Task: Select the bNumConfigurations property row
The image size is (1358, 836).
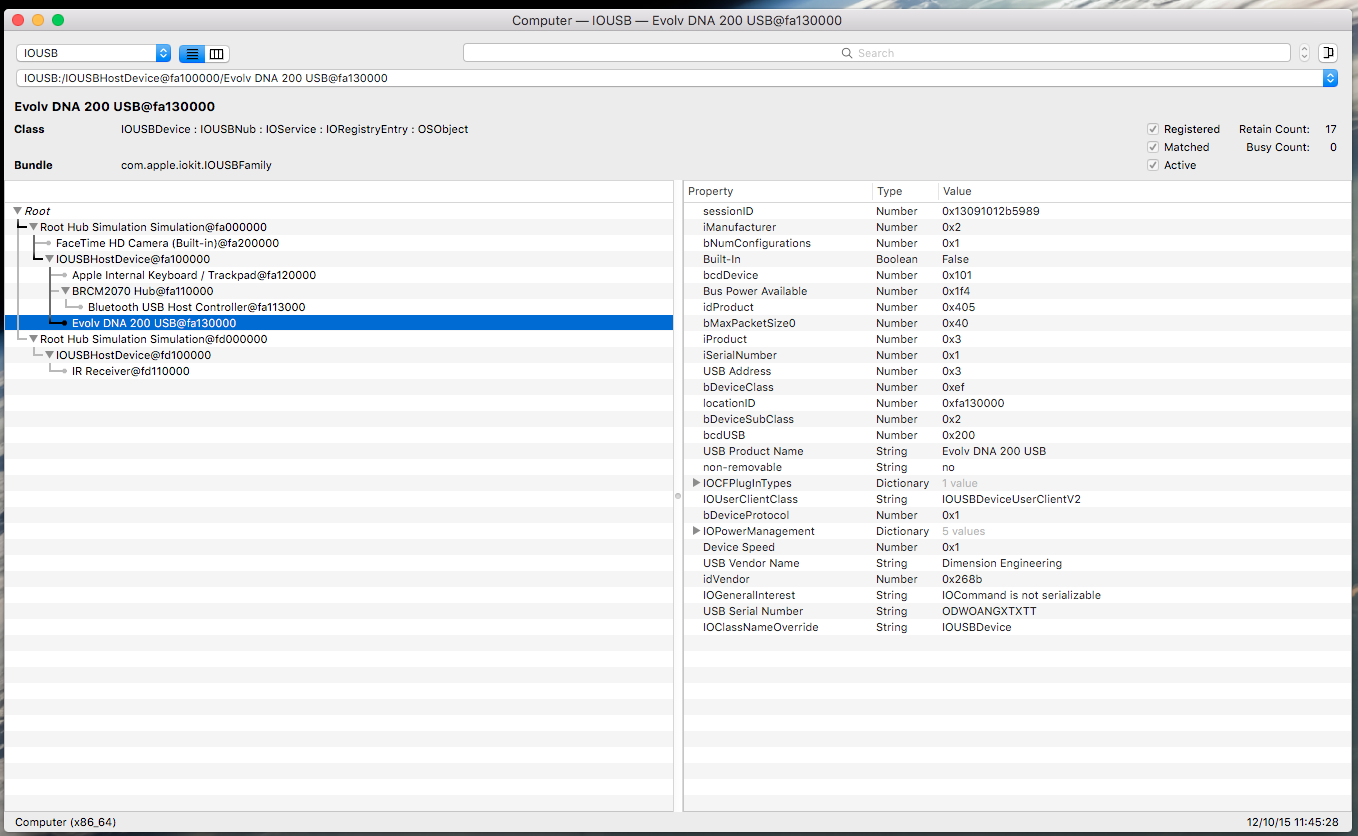Action: point(1017,243)
